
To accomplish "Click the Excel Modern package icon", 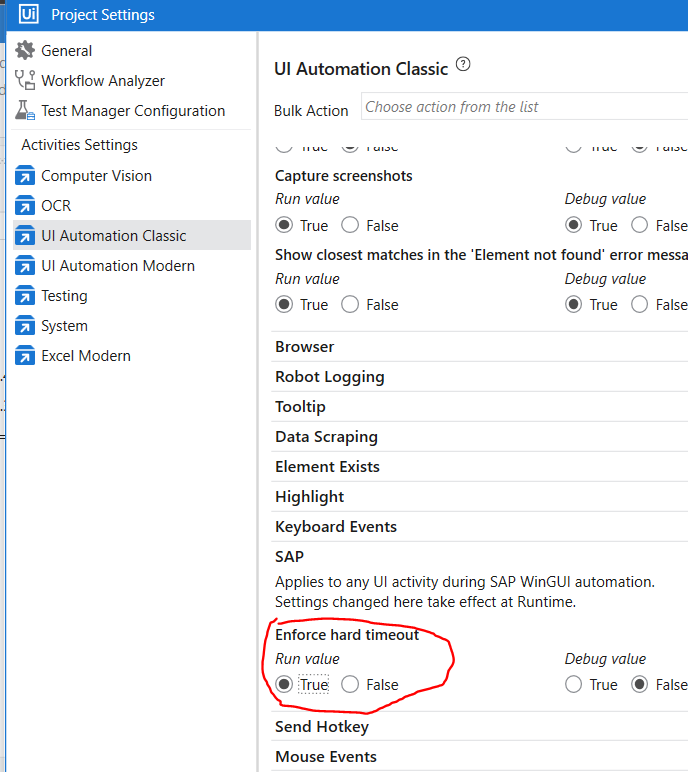I will tap(25, 355).
